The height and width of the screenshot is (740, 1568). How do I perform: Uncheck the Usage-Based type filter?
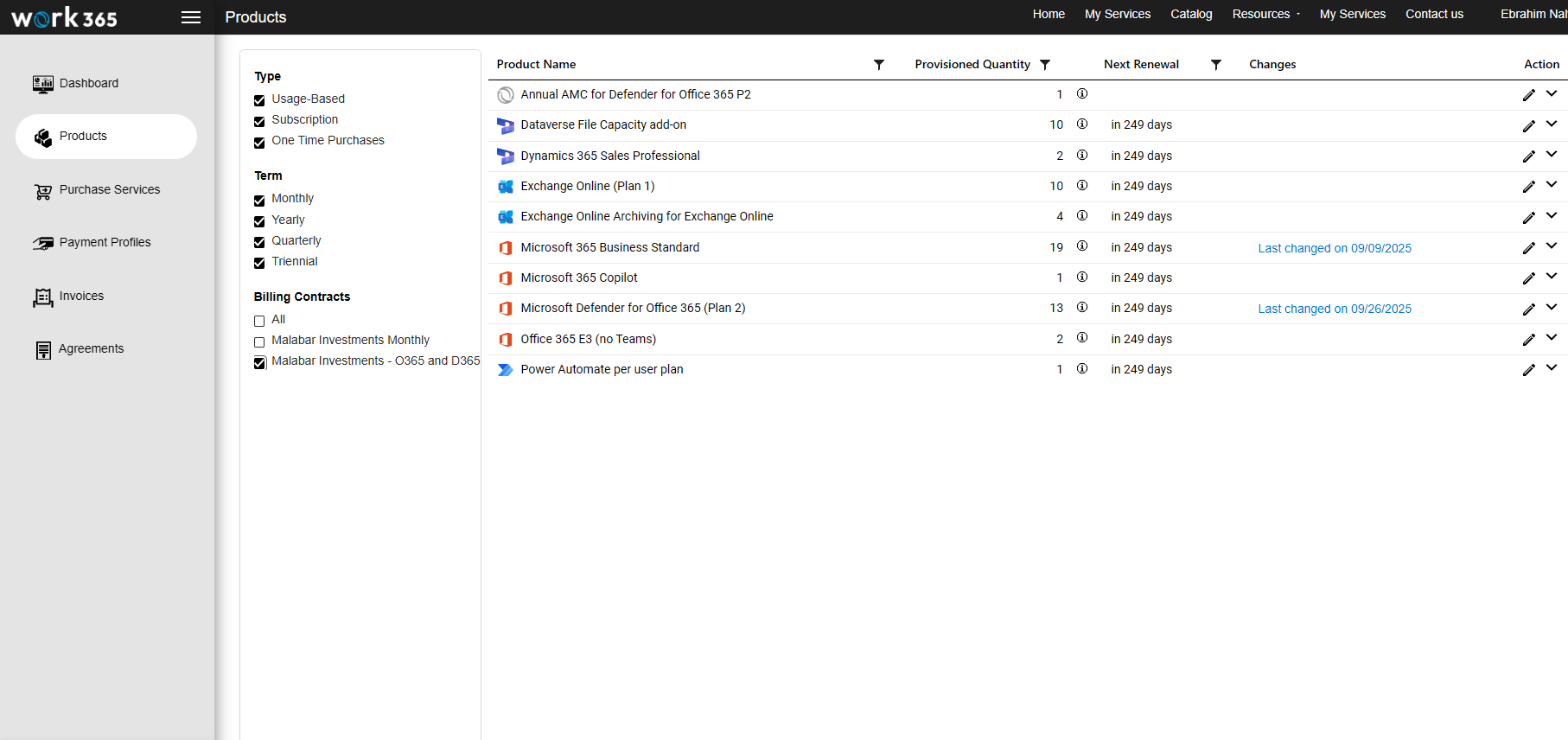tap(259, 100)
